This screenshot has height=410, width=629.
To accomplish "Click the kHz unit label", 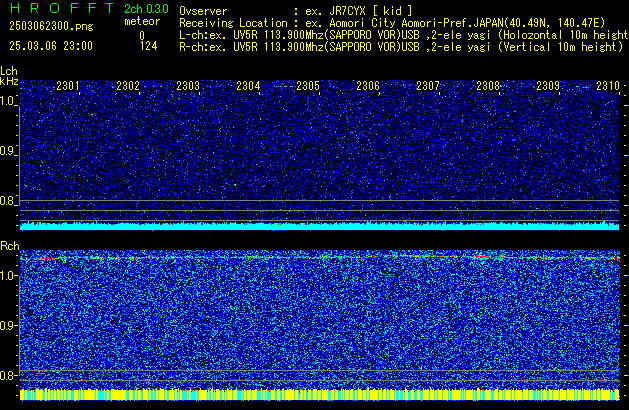I will click(x=9, y=81).
